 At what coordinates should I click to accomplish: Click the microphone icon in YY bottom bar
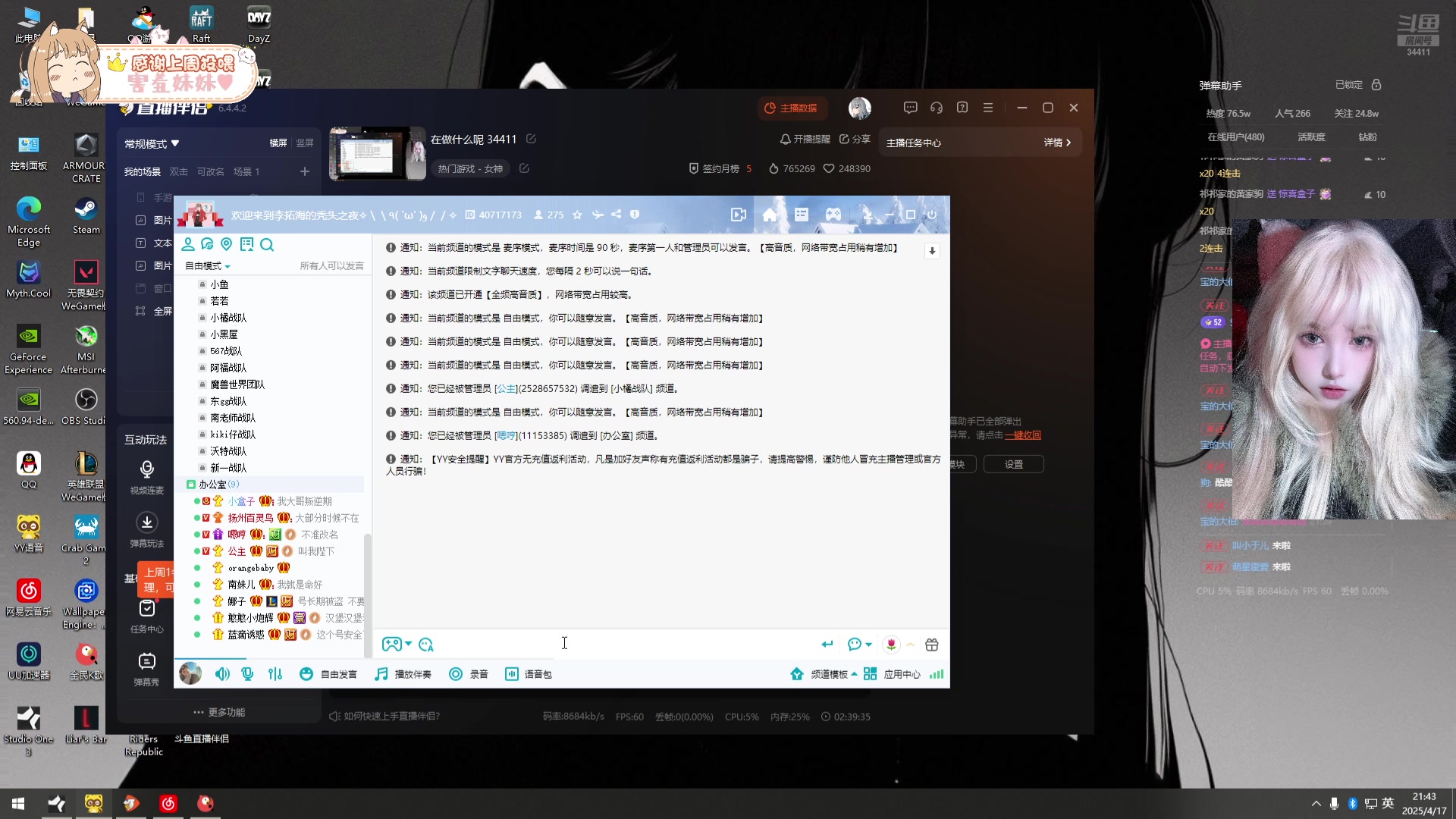(247, 674)
